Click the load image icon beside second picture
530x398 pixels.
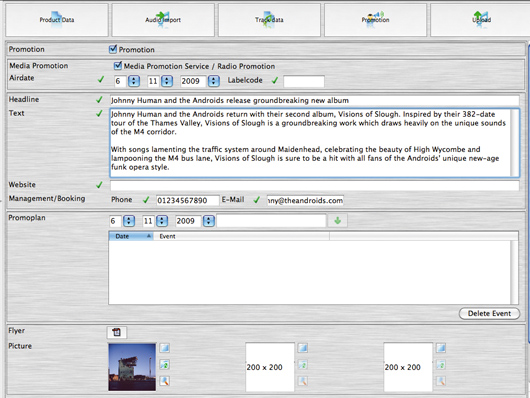[303, 348]
